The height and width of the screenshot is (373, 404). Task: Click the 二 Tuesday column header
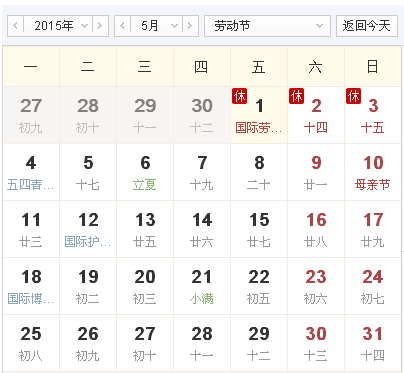88,66
